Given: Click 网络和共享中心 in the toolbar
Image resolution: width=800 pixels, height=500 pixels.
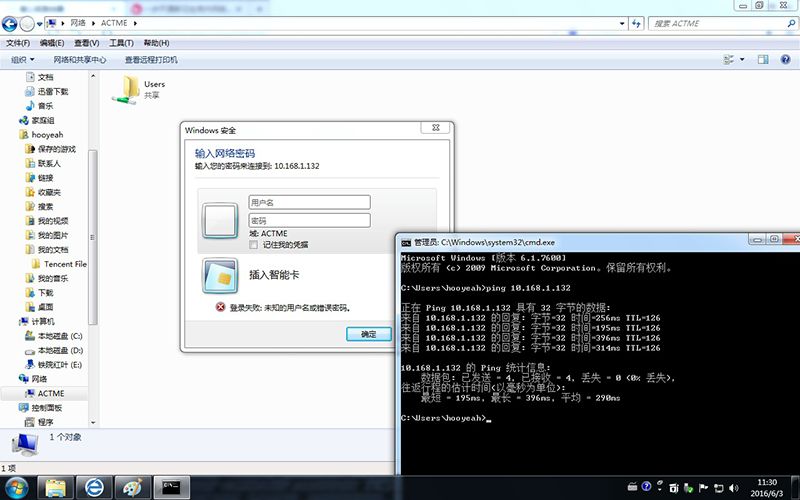Looking at the screenshot, I should click(80, 59).
